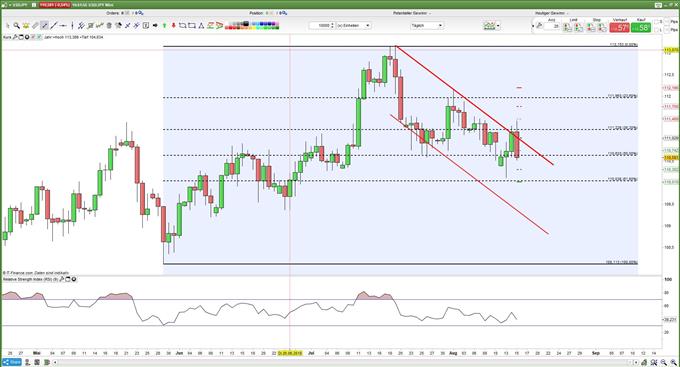The image size is (680, 367).
Task: Select the eraser drawing tool
Action: pos(35,26)
